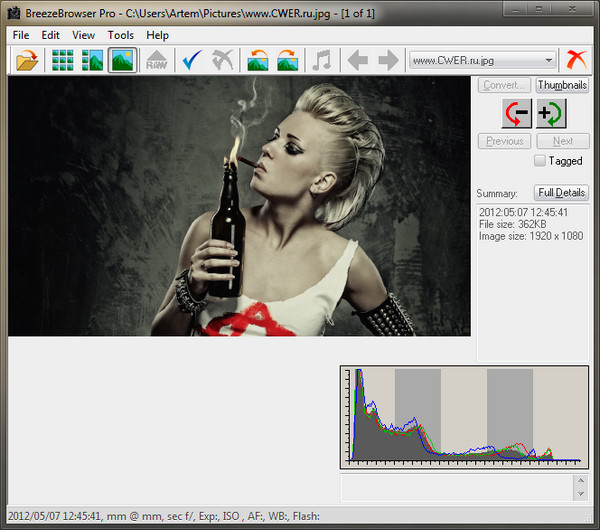Click the red X delete icon

click(577, 60)
